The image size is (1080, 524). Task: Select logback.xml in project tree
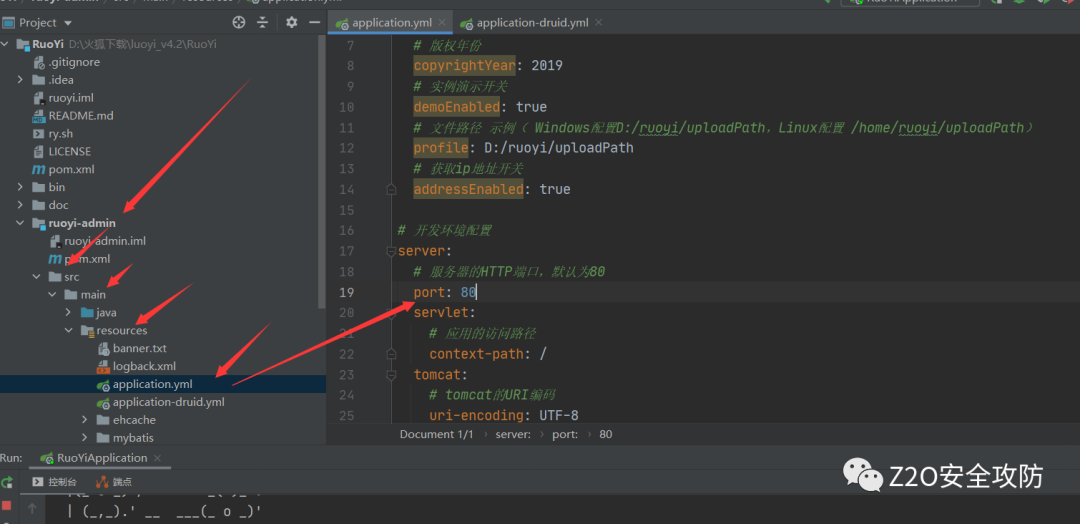click(143, 367)
